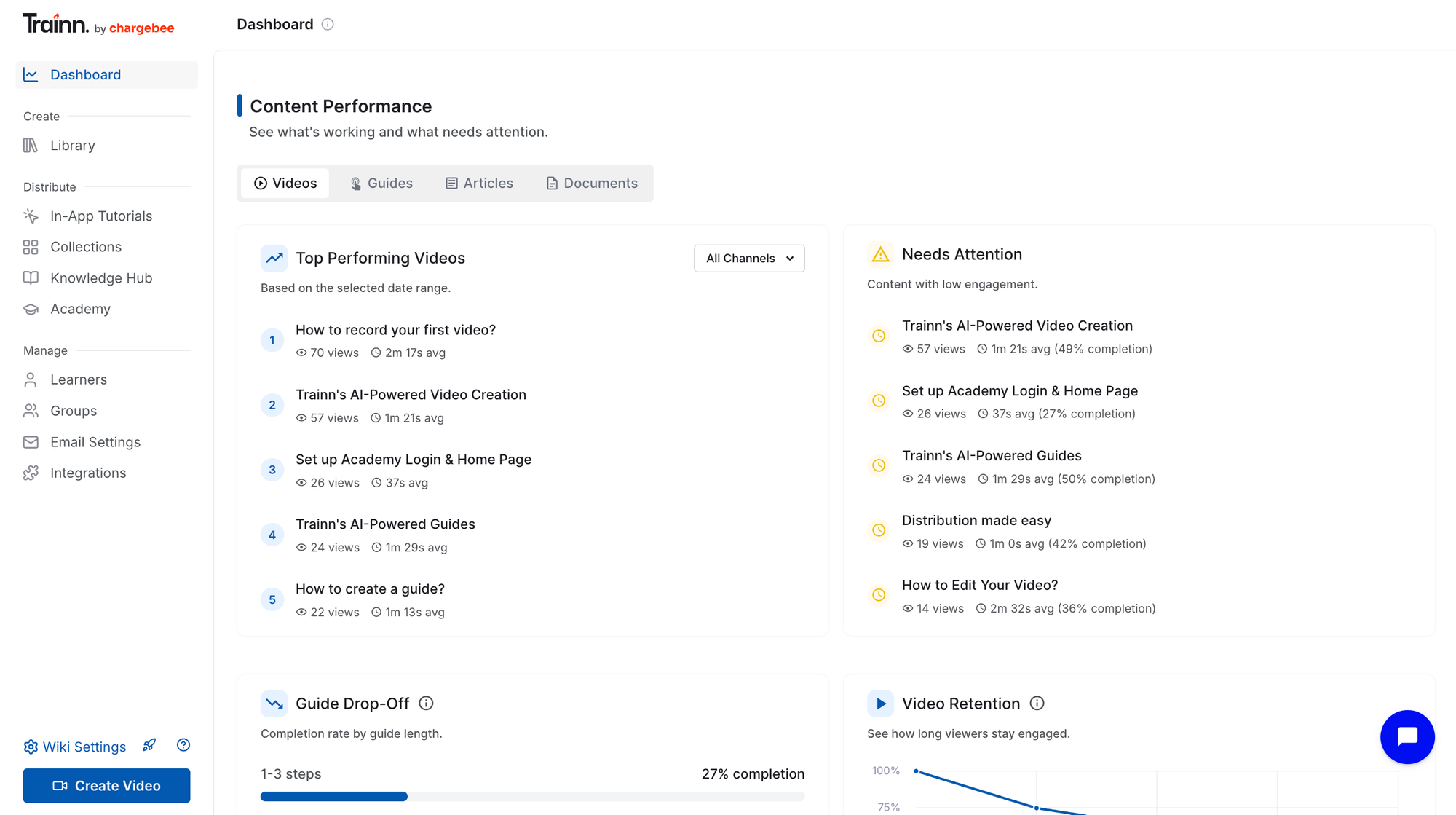Image resolution: width=1456 pixels, height=815 pixels.
Task: Open Distribution made easy video
Action: (x=976, y=521)
